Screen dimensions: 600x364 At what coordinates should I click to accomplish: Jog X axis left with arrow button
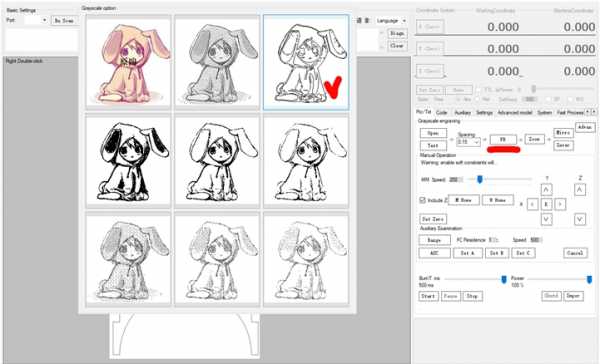coord(532,204)
